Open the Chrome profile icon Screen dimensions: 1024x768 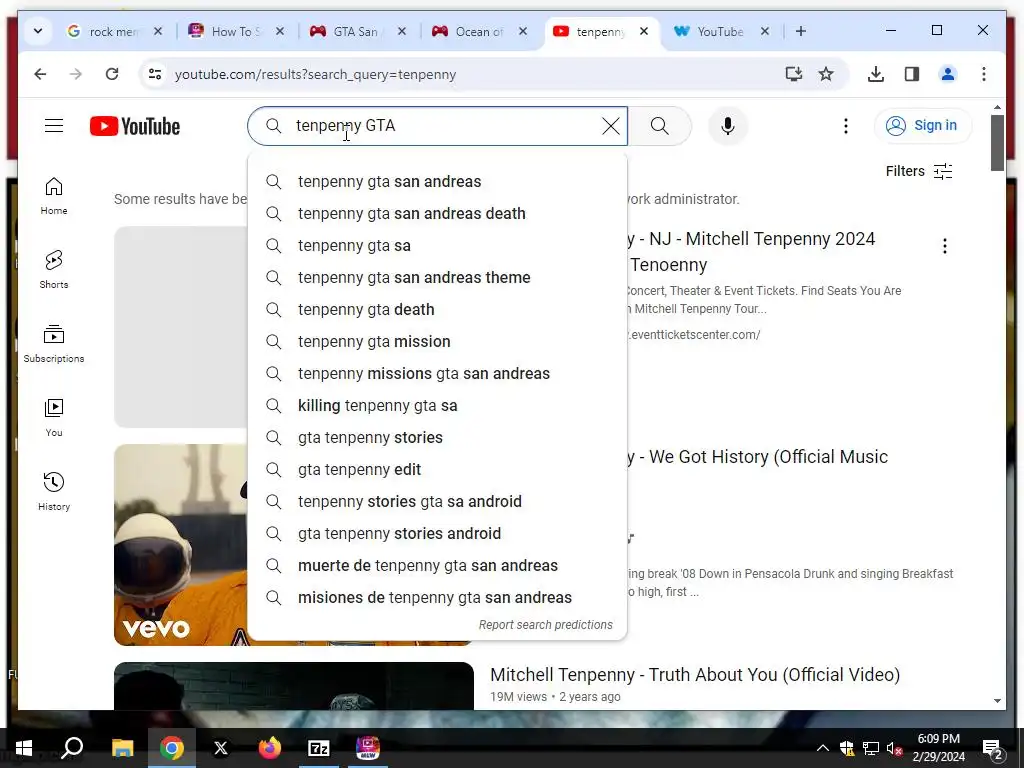948,74
